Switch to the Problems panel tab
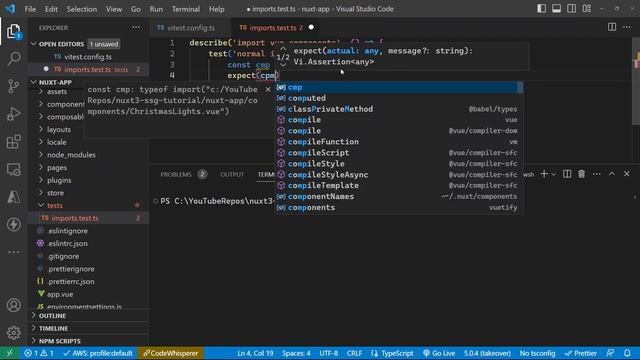640x360 pixels. point(183,174)
